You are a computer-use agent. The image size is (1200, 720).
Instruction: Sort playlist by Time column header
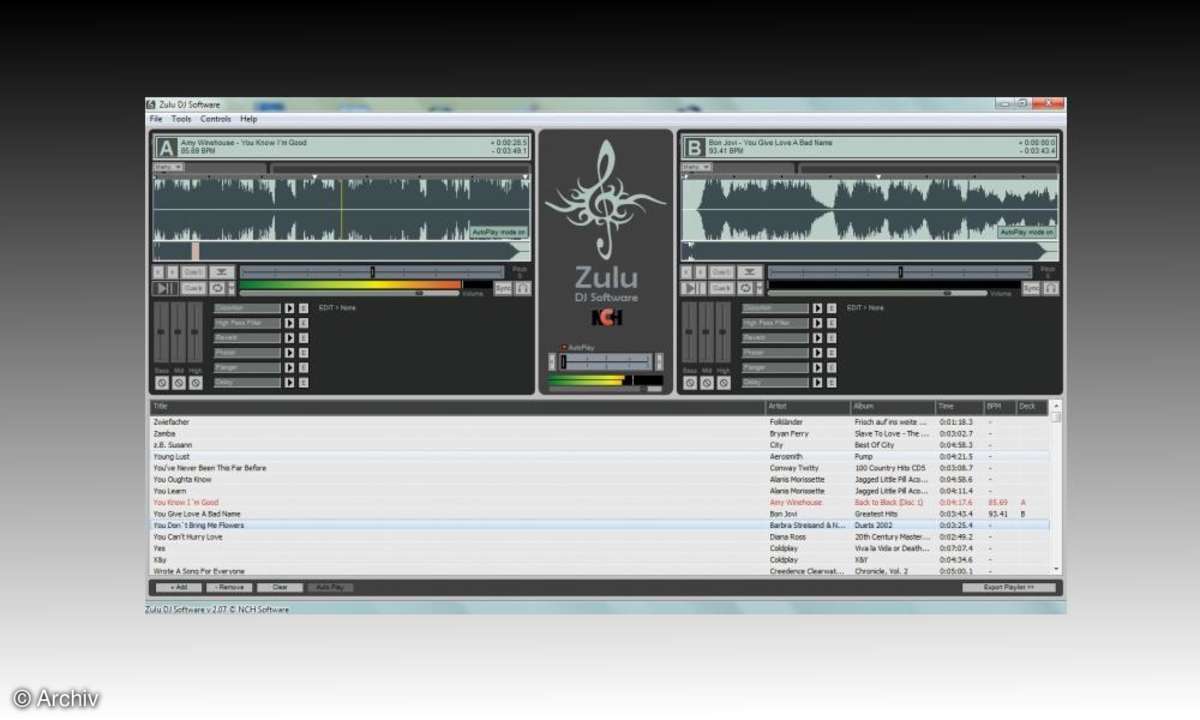click(x=959, y=407)
